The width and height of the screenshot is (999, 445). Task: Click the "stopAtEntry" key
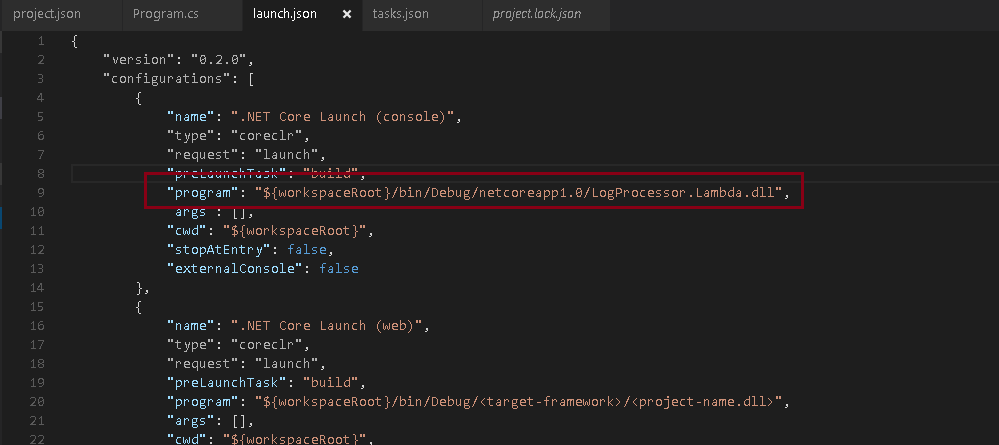(219, 249)
